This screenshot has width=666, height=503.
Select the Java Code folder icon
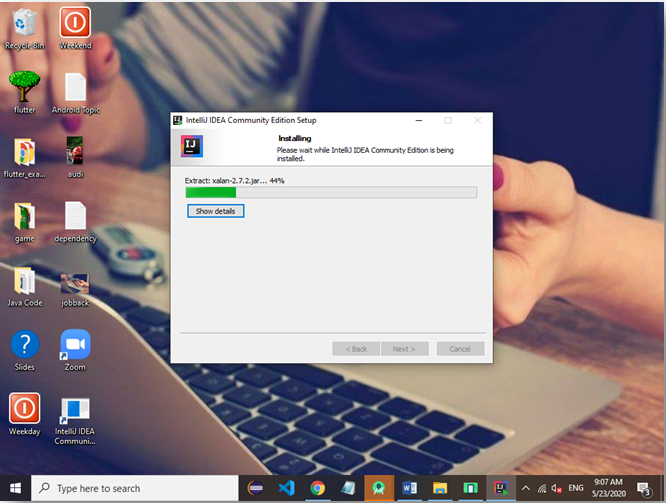[x=25, y=286]
